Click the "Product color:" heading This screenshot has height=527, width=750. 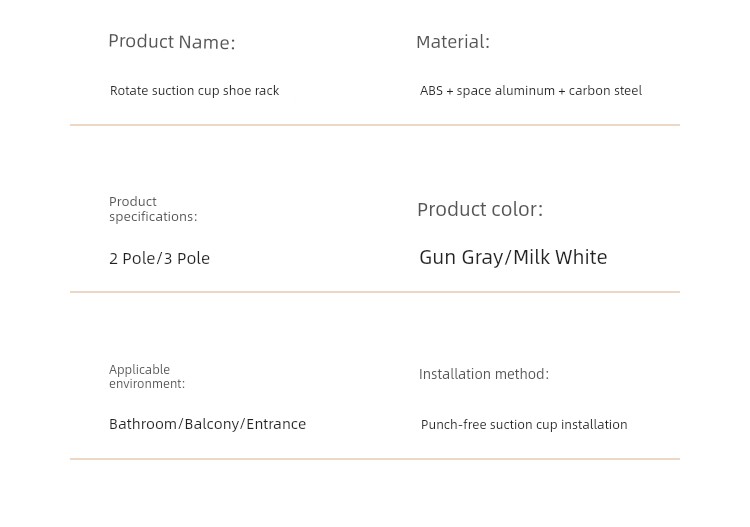point(479,209)
